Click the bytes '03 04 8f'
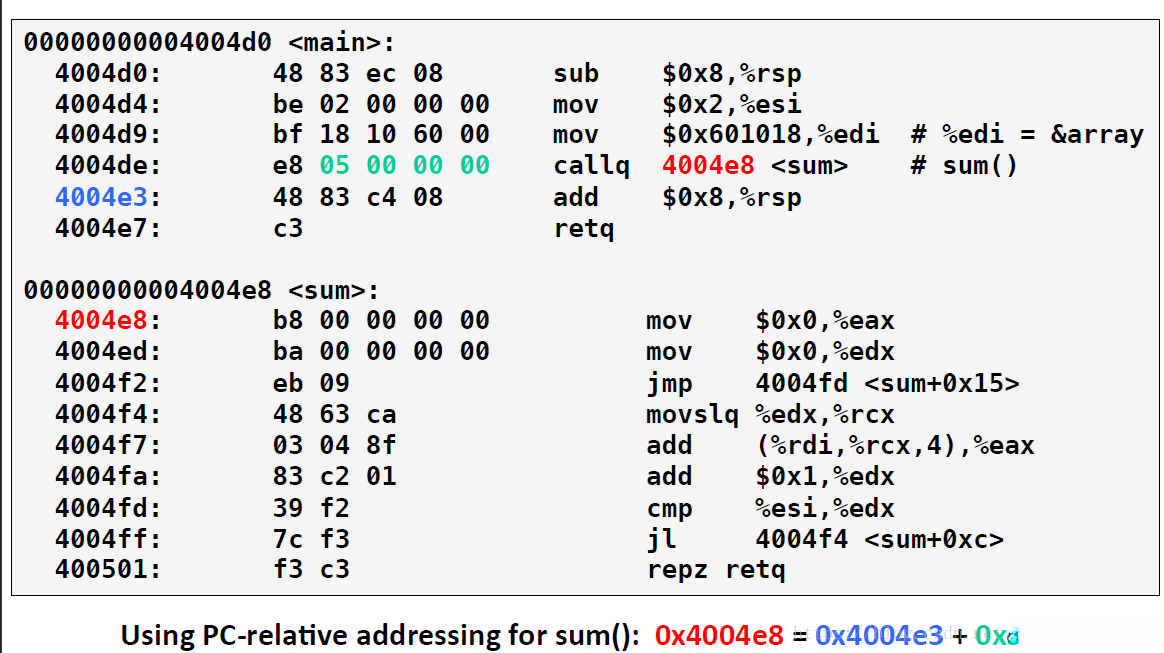1164x653 pixels. (335, 446)
